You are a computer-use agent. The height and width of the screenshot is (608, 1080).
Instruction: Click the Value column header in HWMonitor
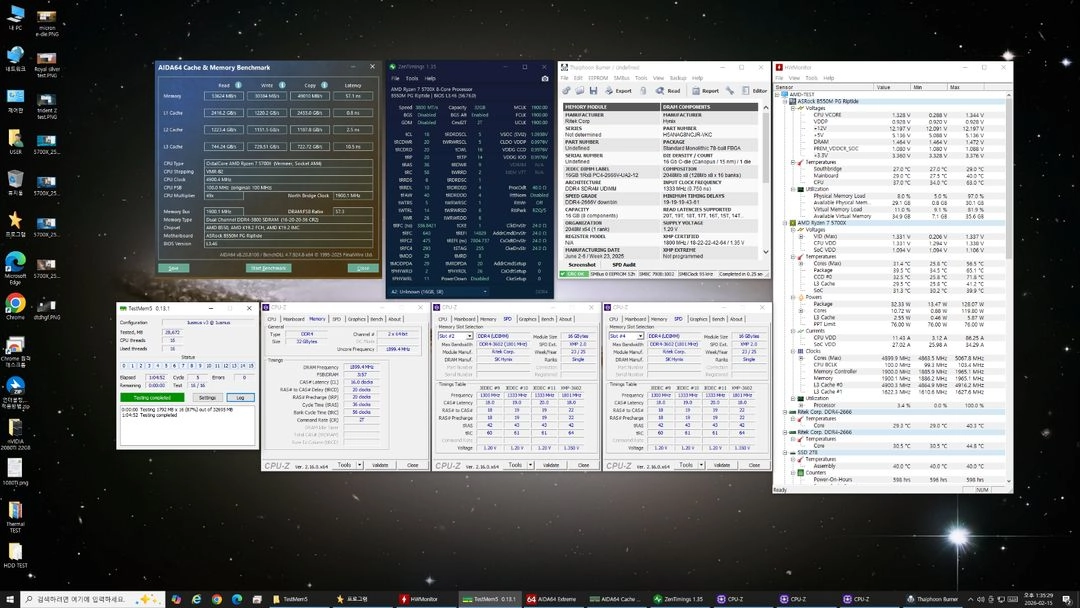point(891,87)
